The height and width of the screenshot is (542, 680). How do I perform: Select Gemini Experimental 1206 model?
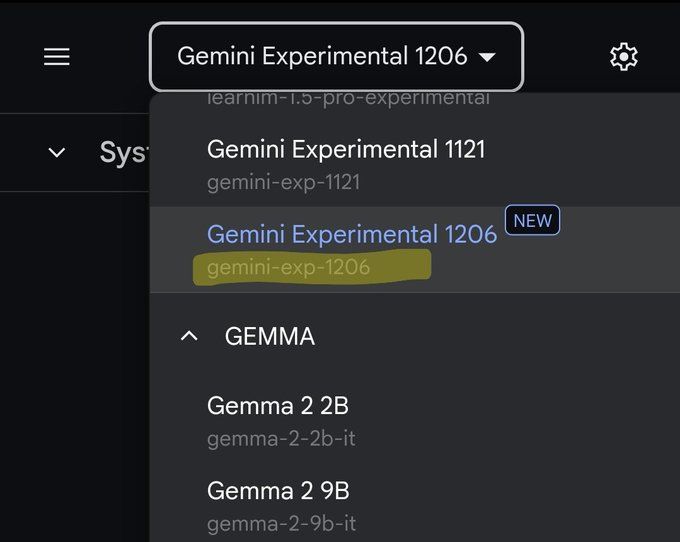415,250
